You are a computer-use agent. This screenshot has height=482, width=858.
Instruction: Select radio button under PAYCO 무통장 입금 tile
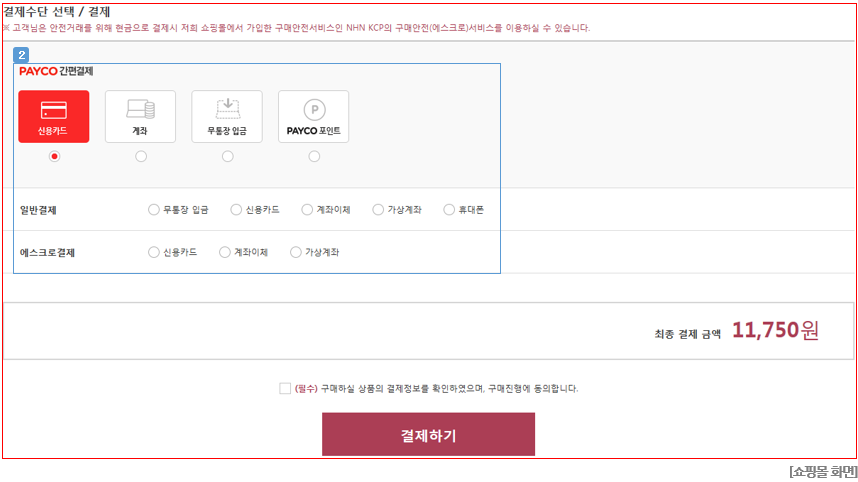(228, 156)
